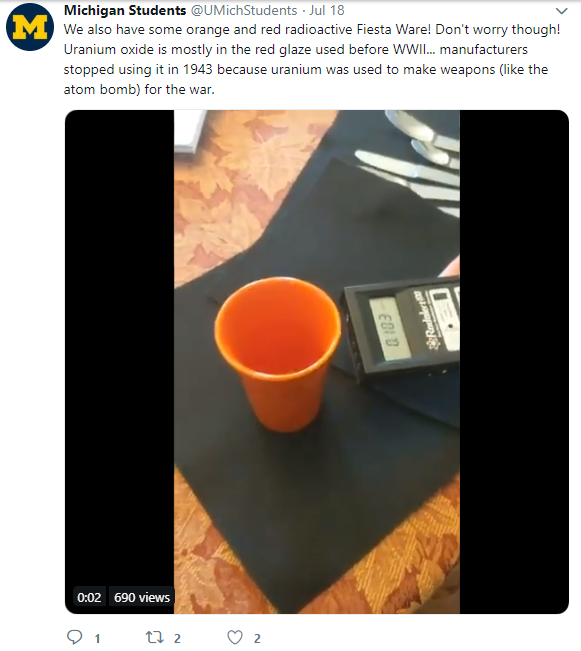Click the silverware at top of video

tap(415, 162)
